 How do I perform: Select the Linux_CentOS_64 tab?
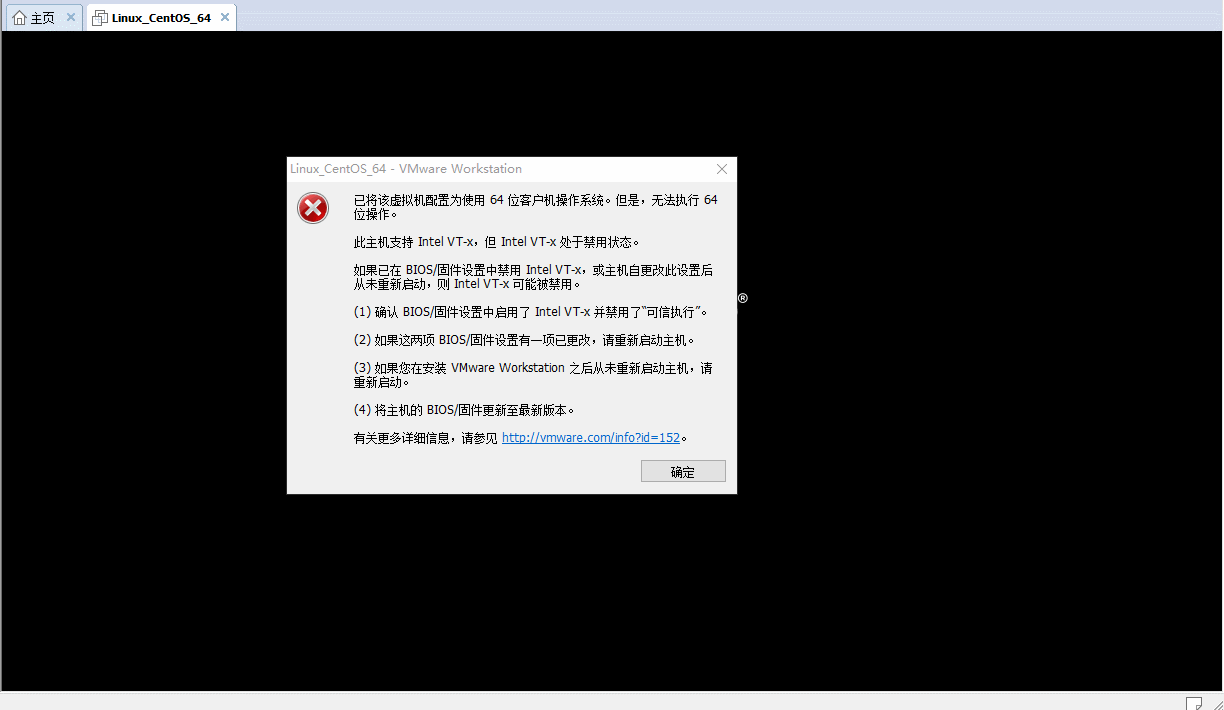161,18
